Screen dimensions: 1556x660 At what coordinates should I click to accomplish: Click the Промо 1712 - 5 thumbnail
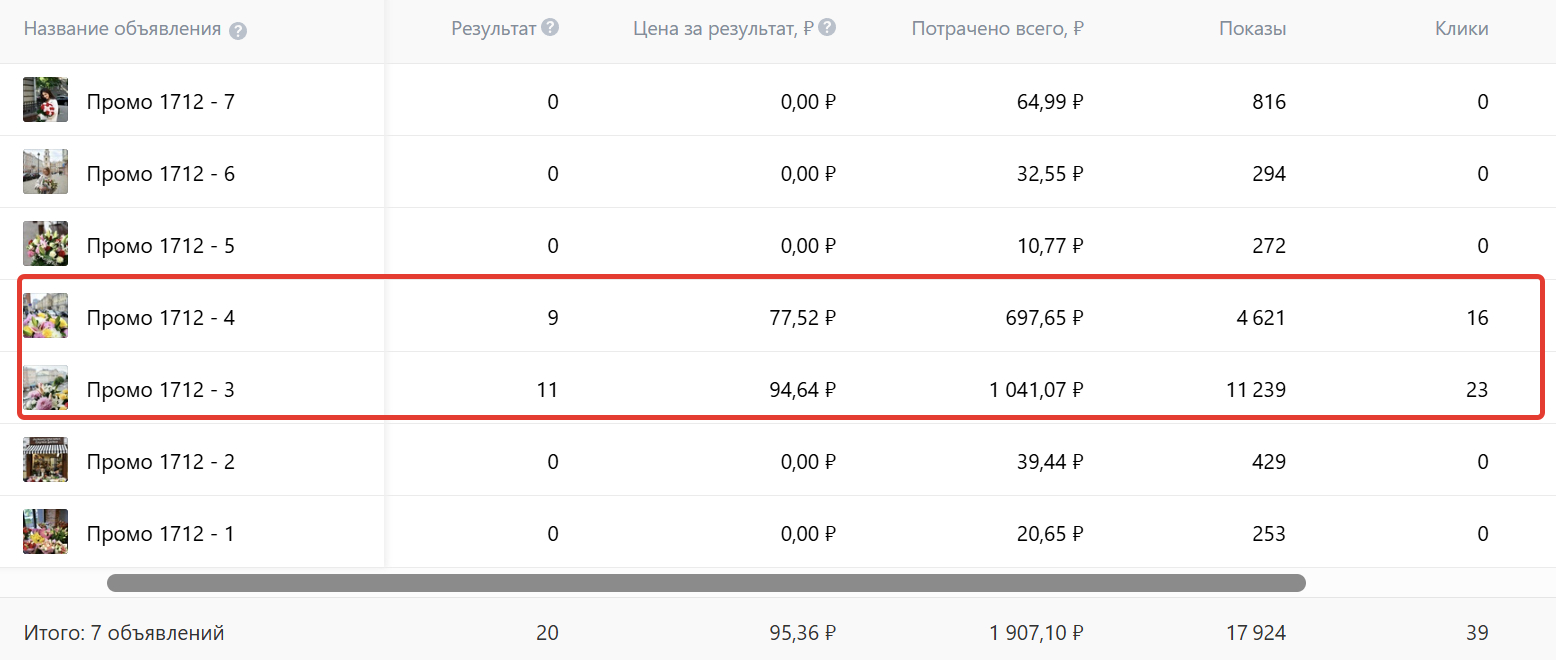click(x=46, y=244)
